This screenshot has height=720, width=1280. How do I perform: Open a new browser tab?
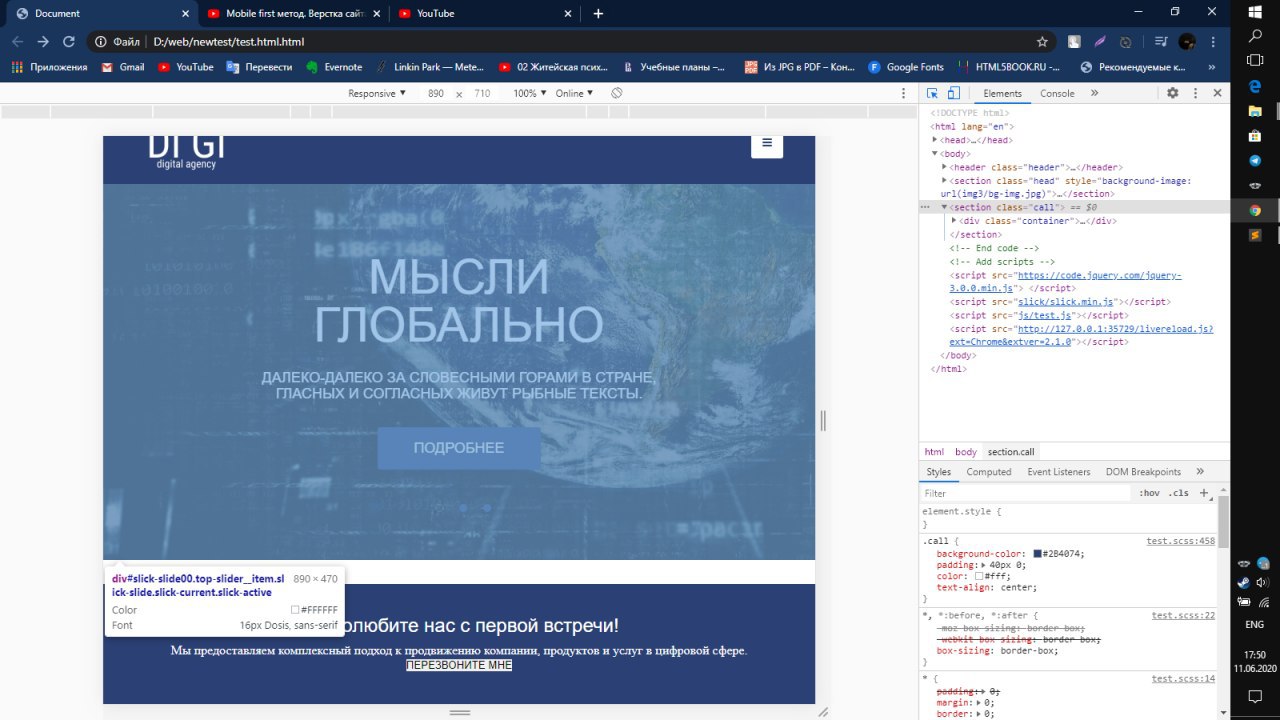(598, 14)
